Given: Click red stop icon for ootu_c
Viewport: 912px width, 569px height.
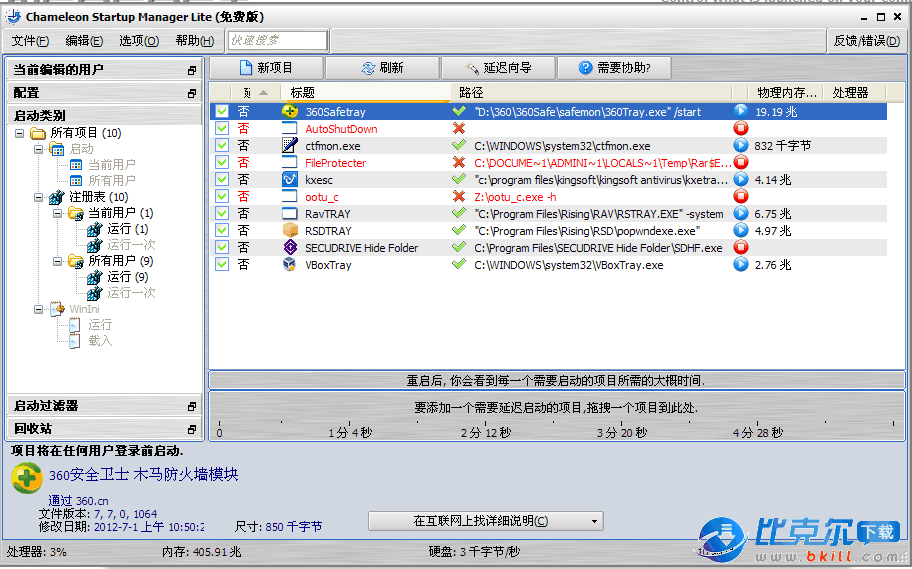Looking at the screenshot, I should [740, 196].
